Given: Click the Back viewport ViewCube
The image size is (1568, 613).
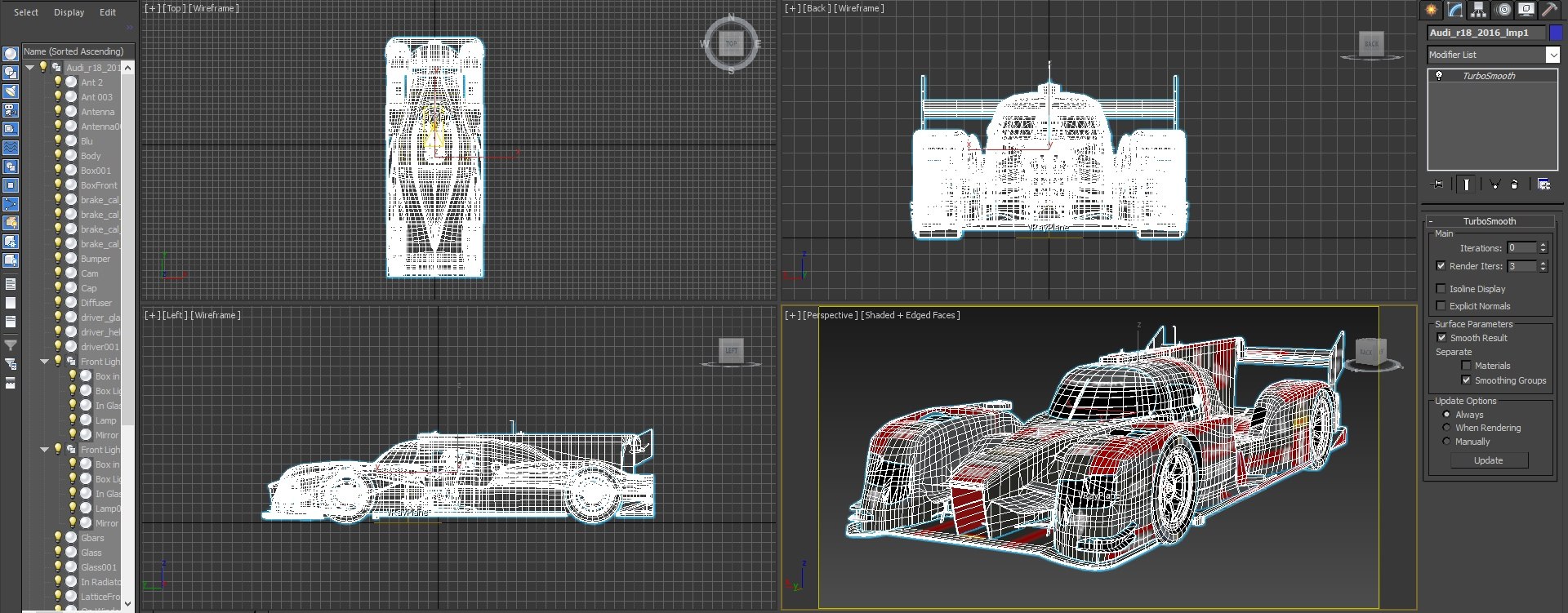Looking at the screenshot, I should [x=1371, y=43].
